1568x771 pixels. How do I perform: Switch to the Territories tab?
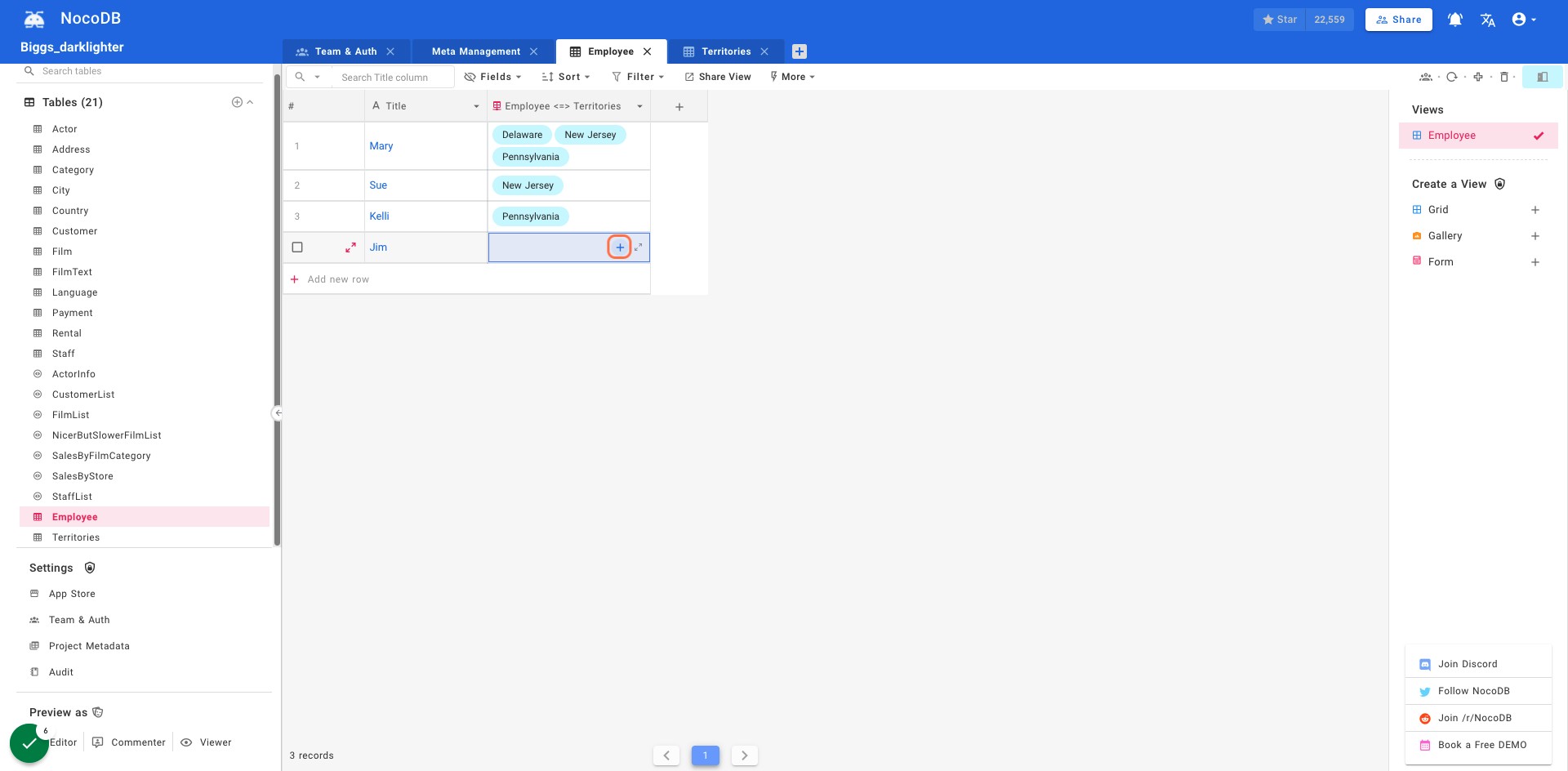pos(726,51)
